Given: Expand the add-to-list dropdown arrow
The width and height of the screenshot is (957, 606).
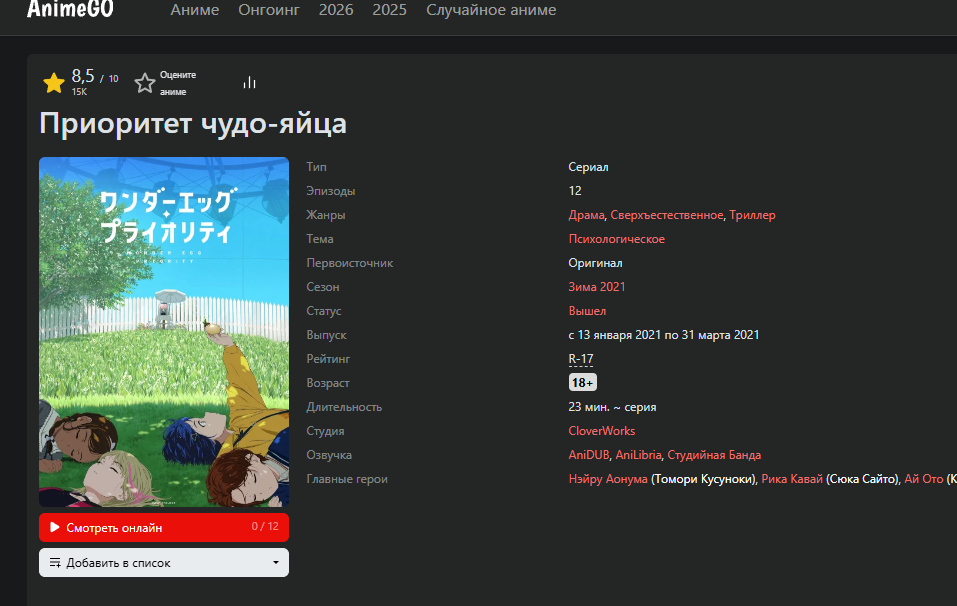Looking at the screenshot, I should (x=276, y=562).
